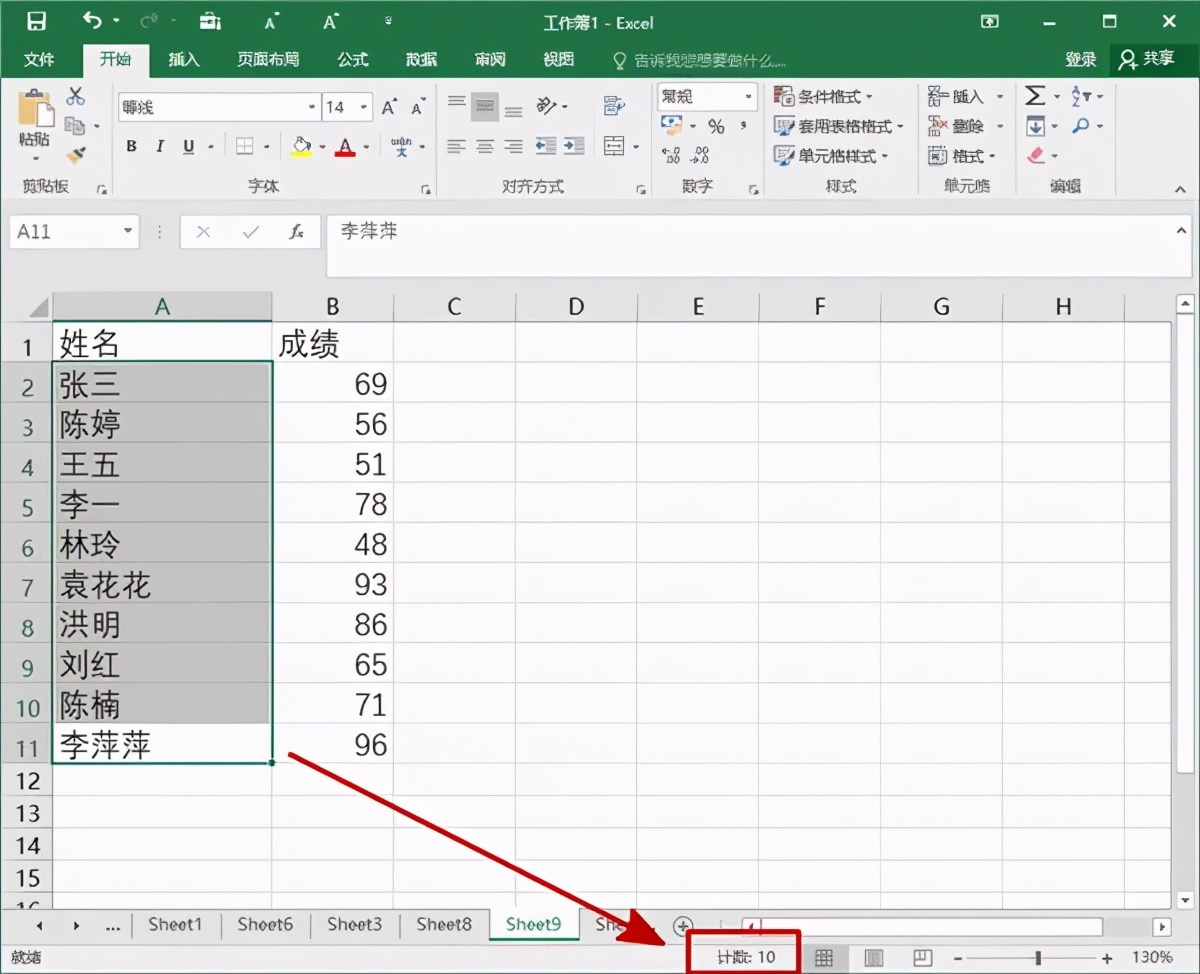
Task: Toggle underline formatting
Action: click(x=188, y=147)
